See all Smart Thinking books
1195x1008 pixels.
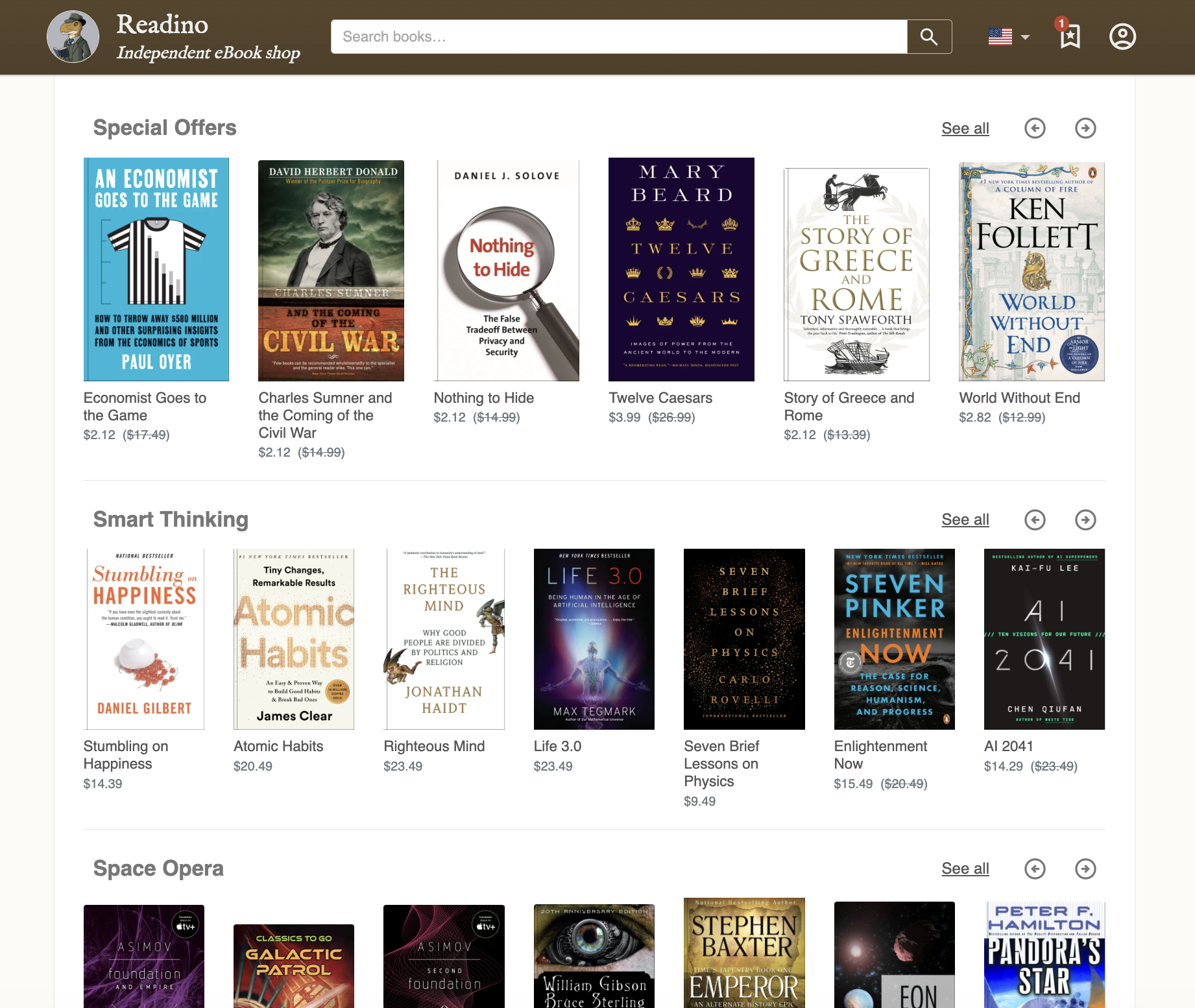[x=965, y=520]
